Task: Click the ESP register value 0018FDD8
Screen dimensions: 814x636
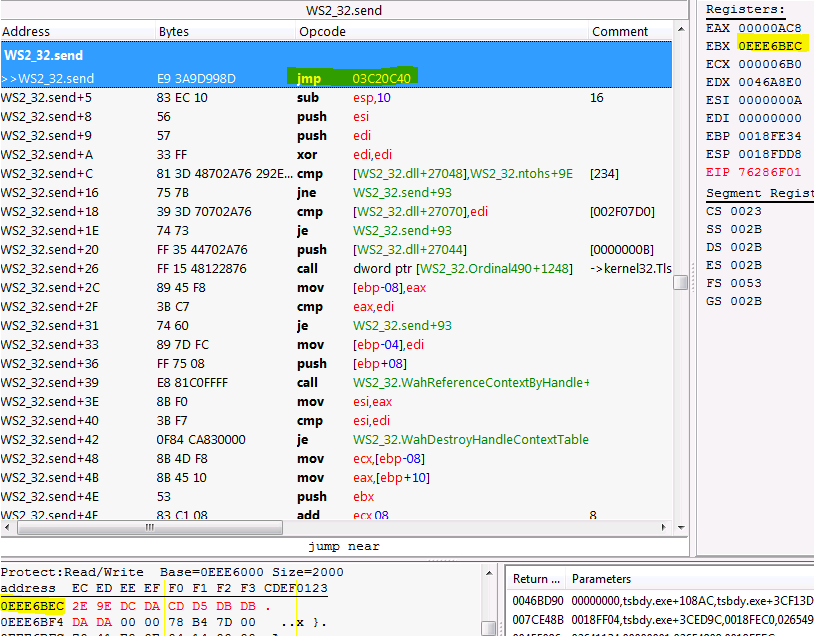Action: 770,155
